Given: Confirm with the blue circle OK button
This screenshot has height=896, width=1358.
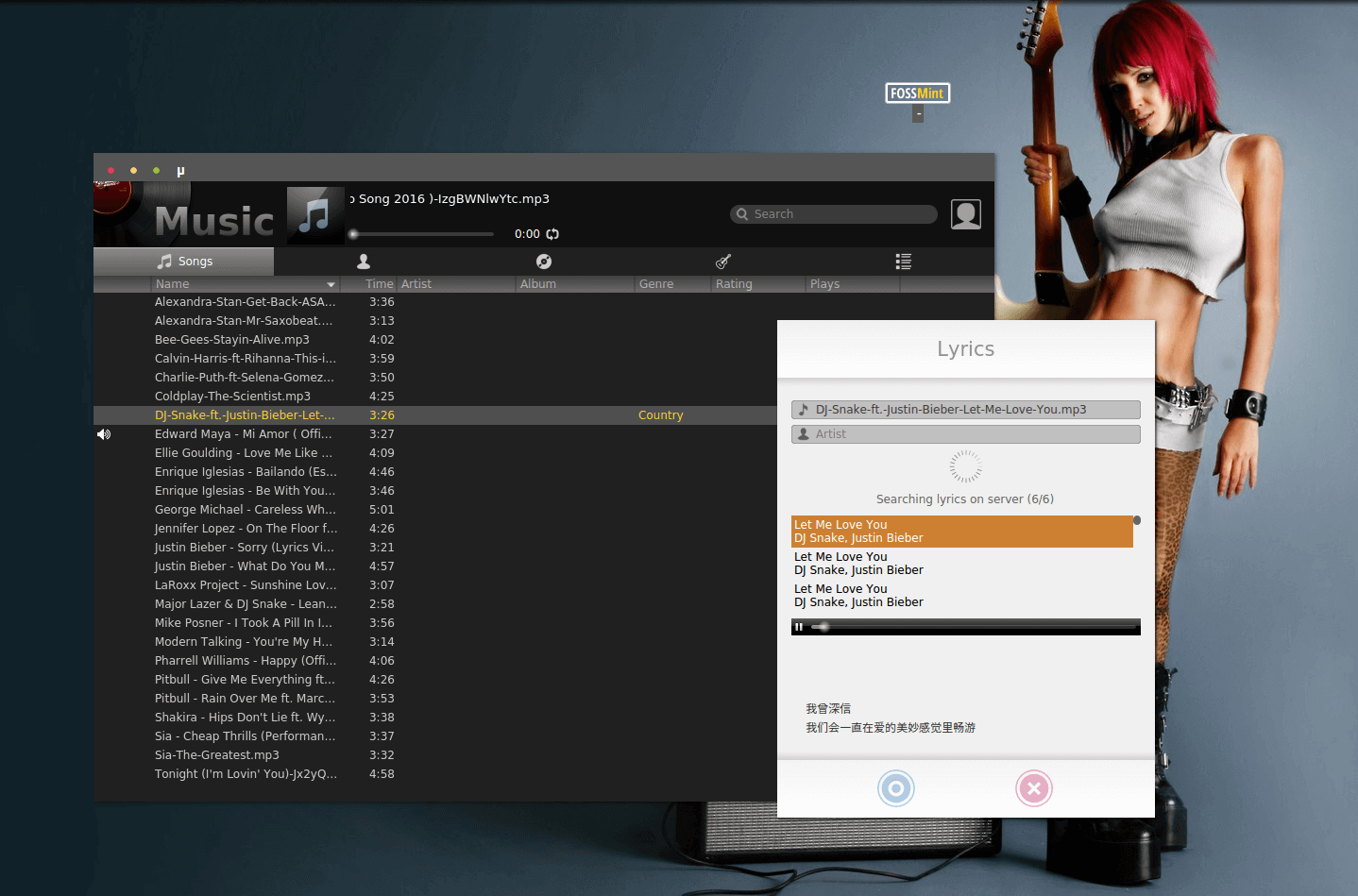Looking at the screenshot, I should (896, 788).
